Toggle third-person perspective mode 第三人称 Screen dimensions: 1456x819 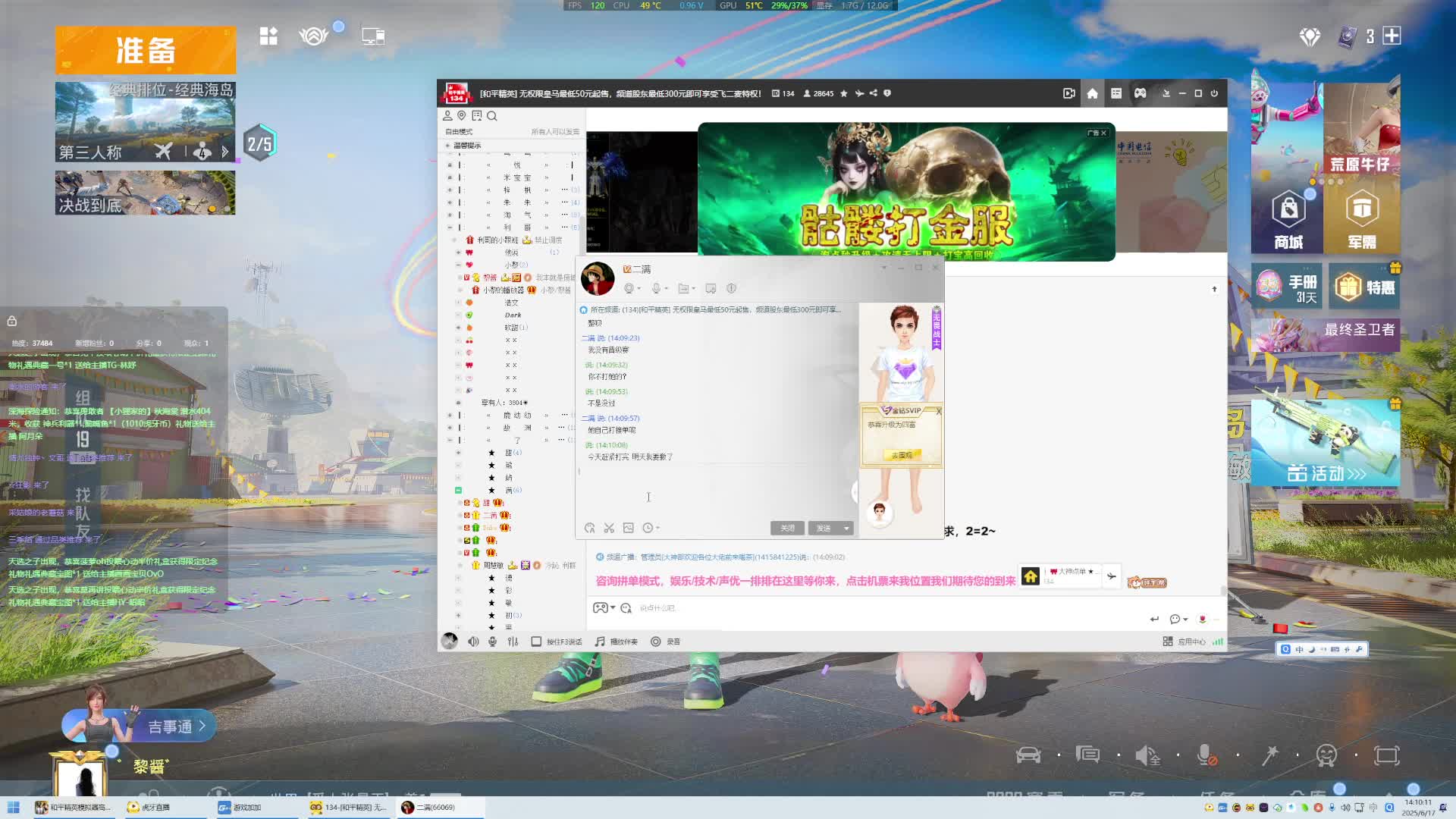tap(90, 152)
